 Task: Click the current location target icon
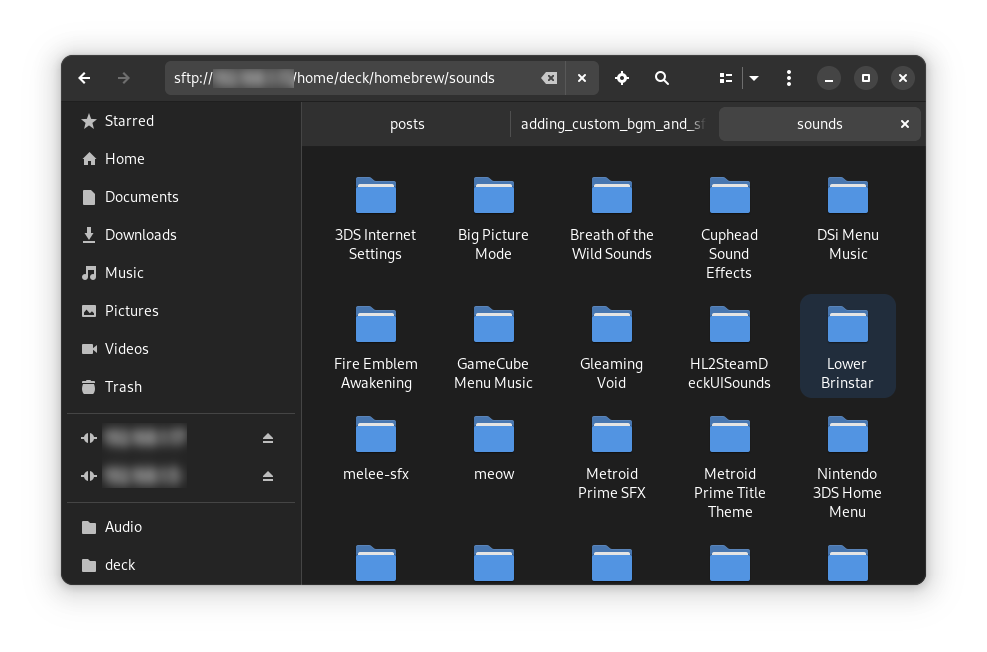click(622, 78)
